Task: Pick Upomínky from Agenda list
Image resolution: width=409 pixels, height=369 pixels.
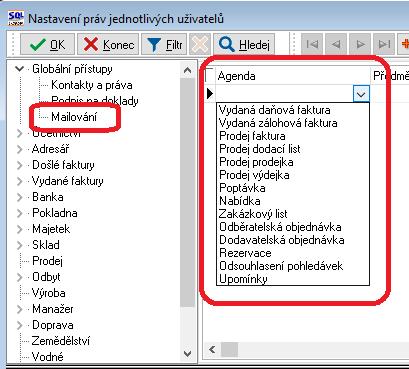Action: [243, 279]
